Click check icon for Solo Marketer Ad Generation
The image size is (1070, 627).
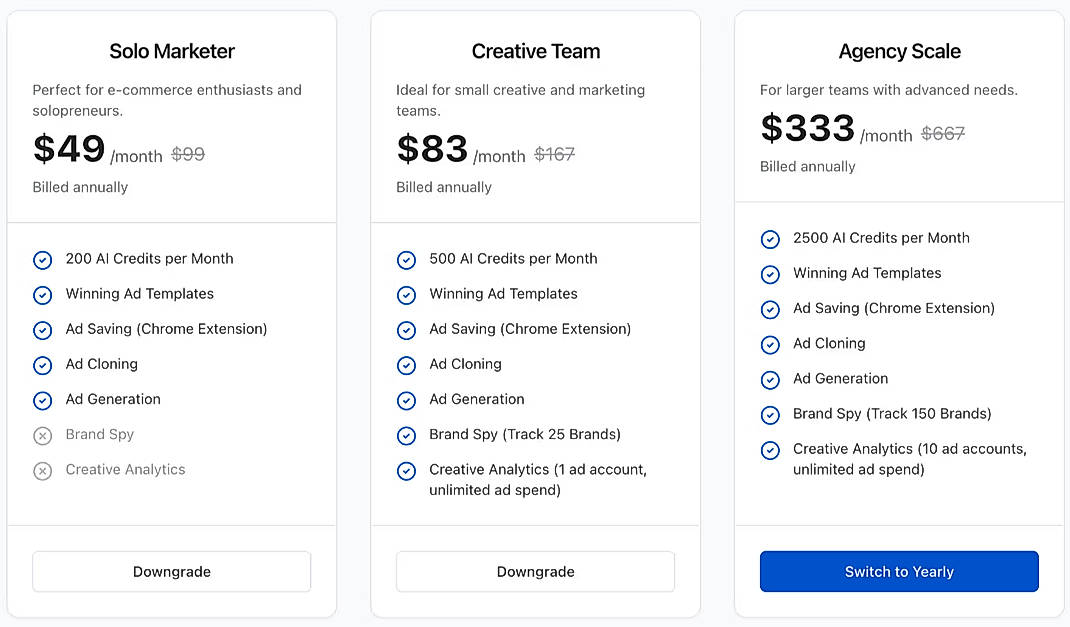tap(42, 400)
